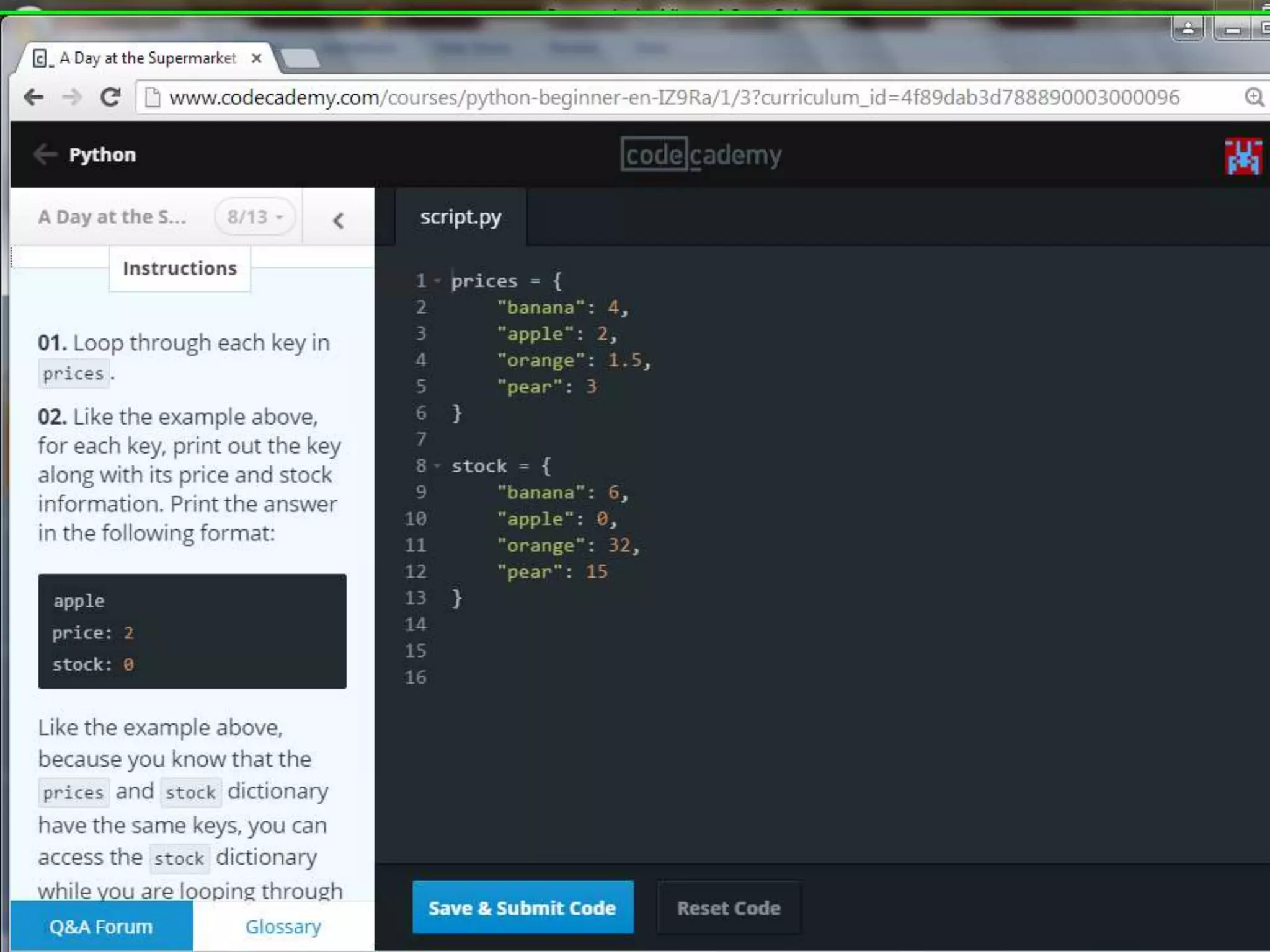Open the Q&A Forum link
The image size is (1270, 952).
click(x=101, y=927)
